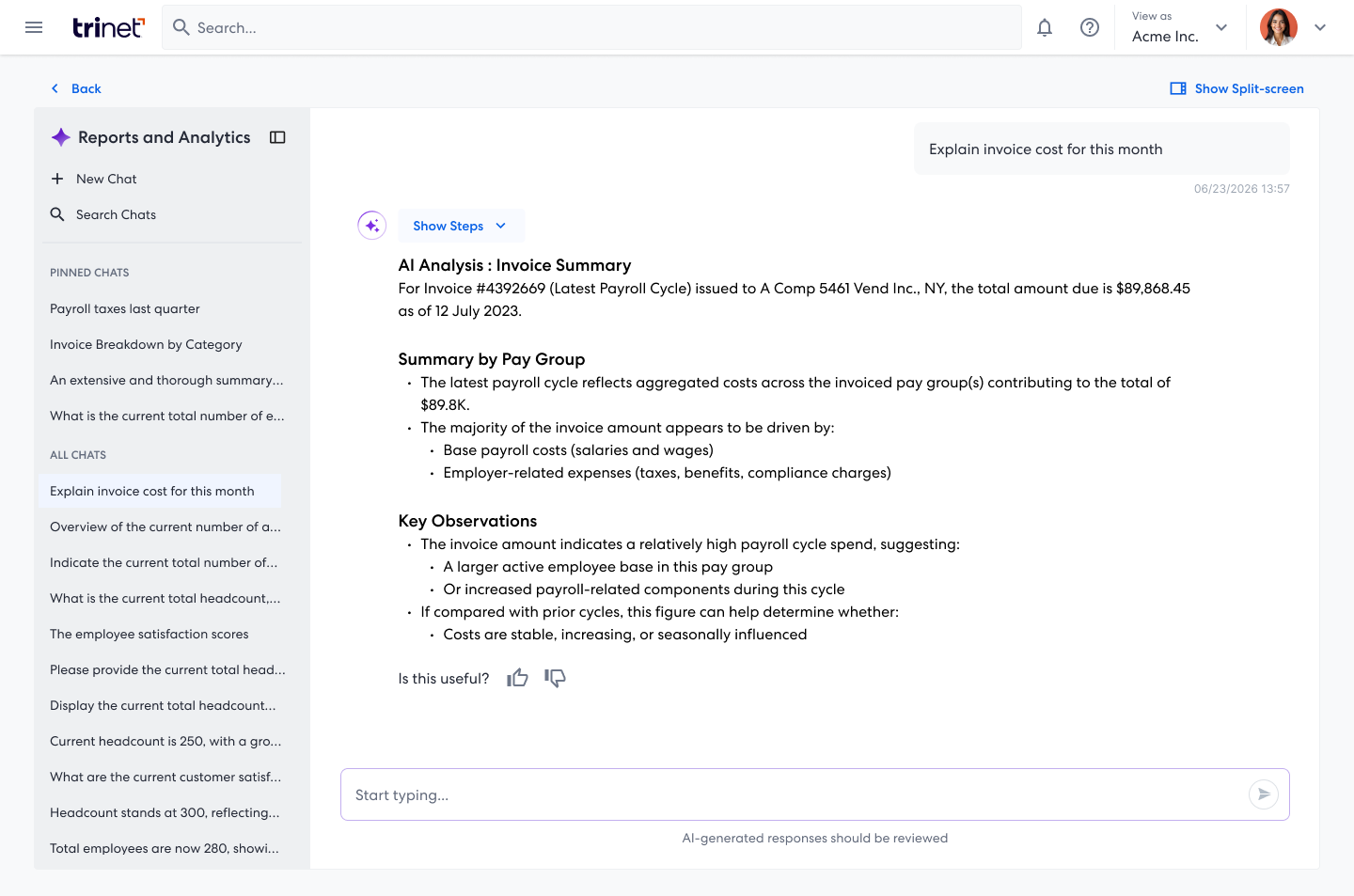Screen dimensions: 1354x896
Task: Open the View as Acme Inc. dropdown
Action: pos(1179,27)
